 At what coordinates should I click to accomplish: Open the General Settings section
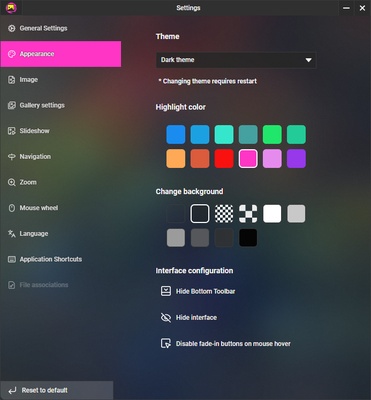click(61, 28)
